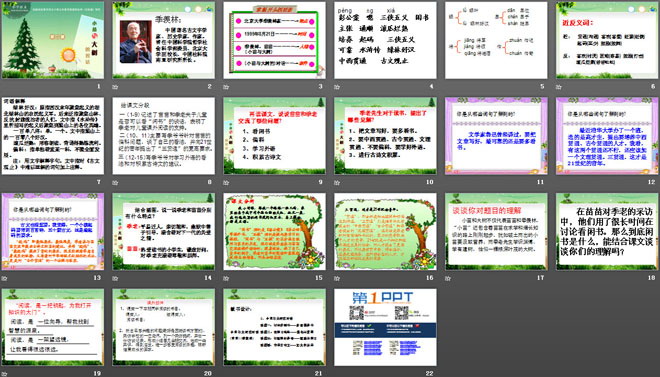The height and width of the screenshot is (377, 660).
Task: Click the animation star icon below slide 15
Action: point(226,278)
